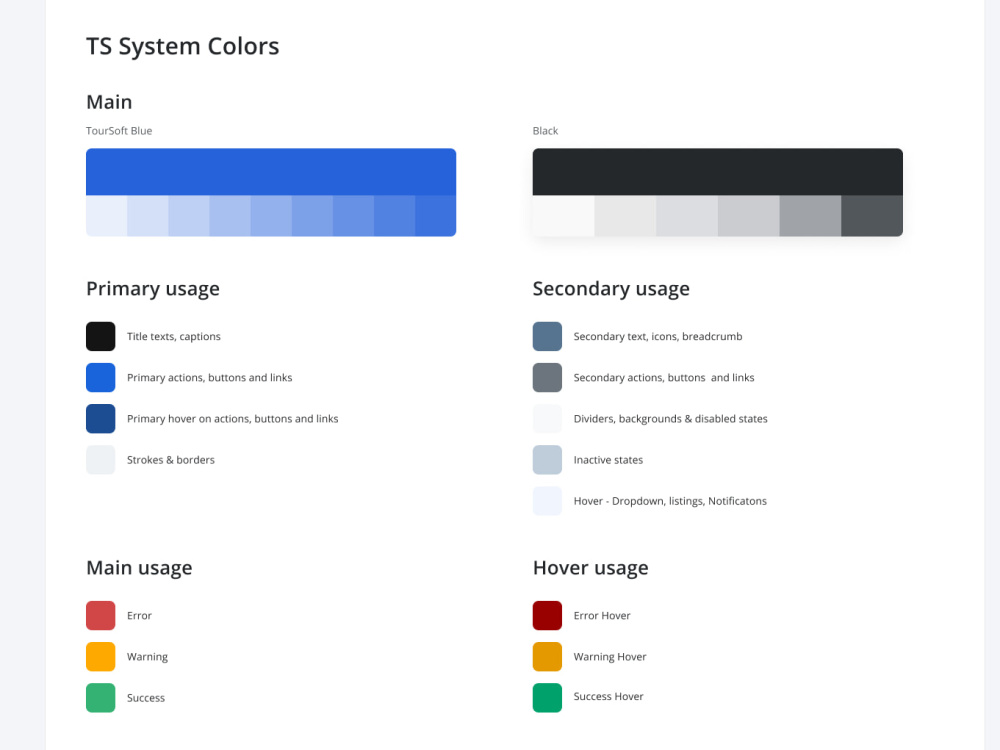Click the Strokes & borders swatch

(x=101, y=460)
